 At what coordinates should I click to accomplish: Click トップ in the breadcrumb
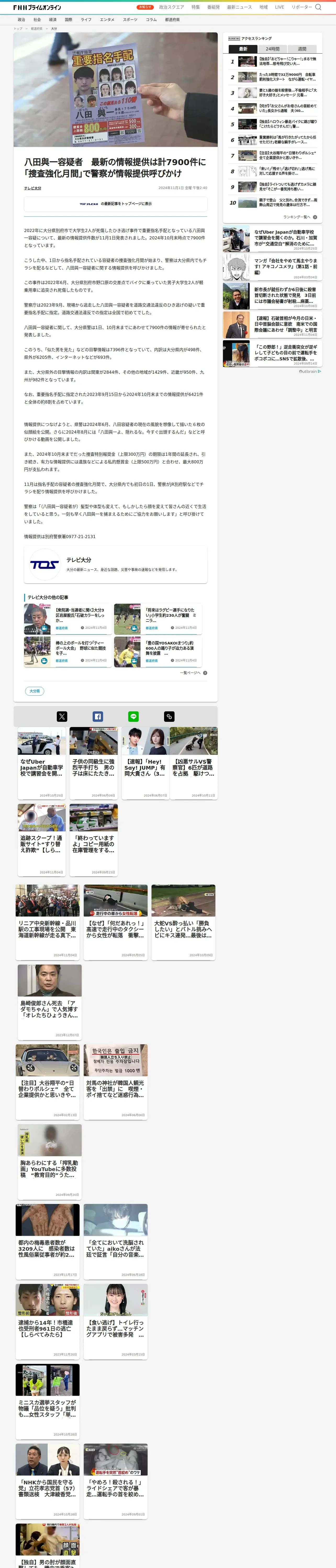coord(18,28)
